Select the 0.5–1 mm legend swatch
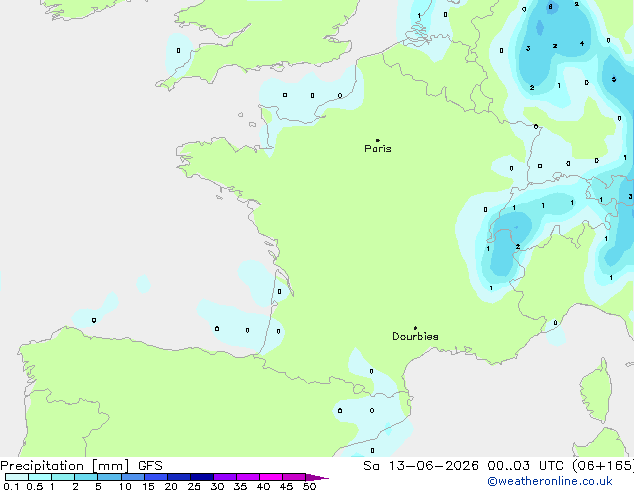The width and height of the screenshot is (634, 490). point(40,477)
